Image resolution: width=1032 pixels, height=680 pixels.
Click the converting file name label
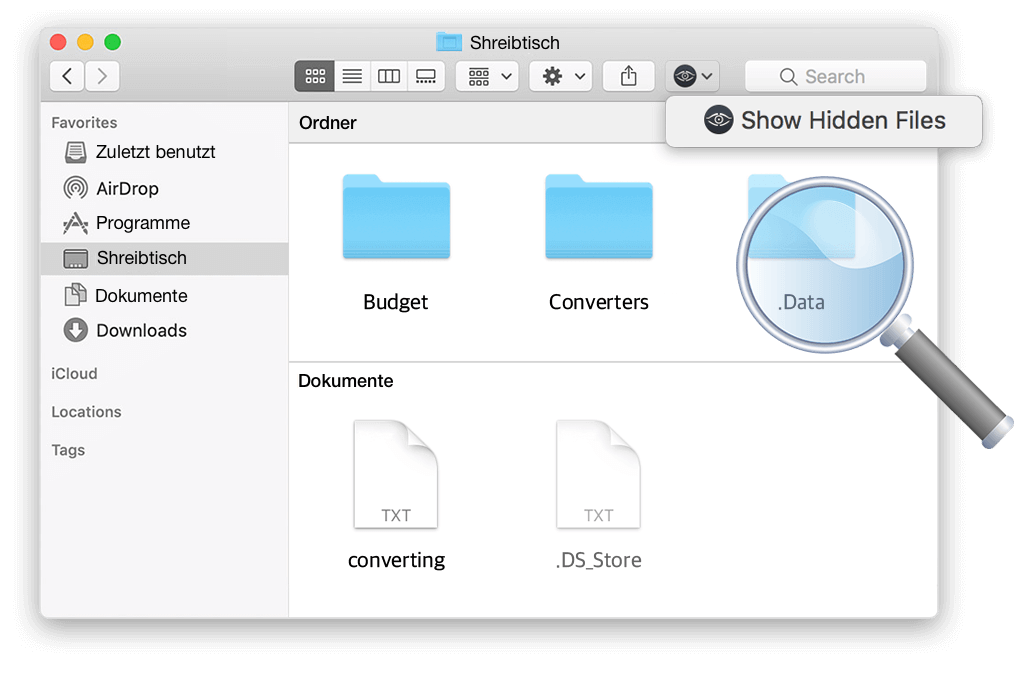[396, 560]
